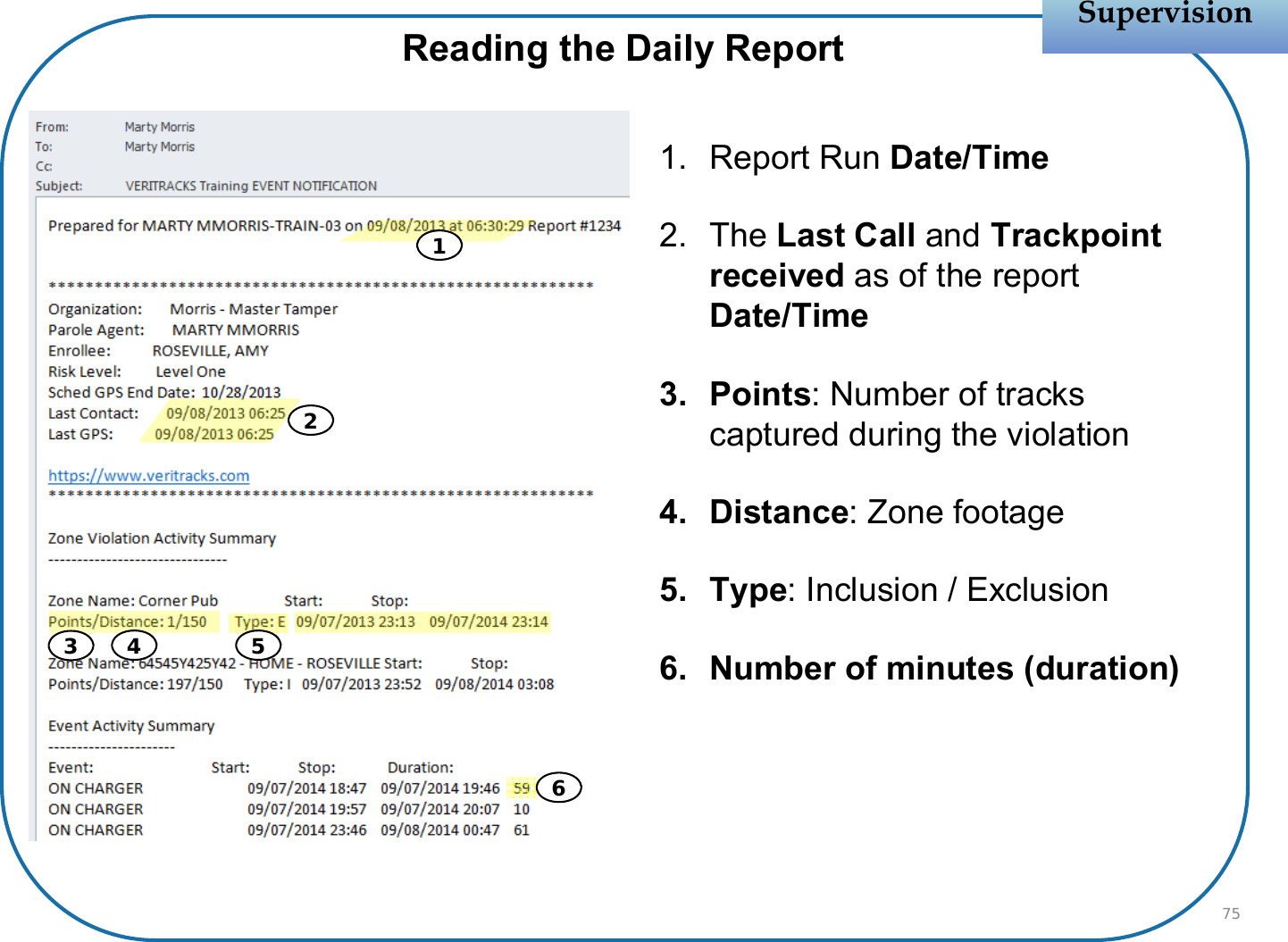
Task: Click the 'Distance: Zone footage' item
Action: point(862,513)
